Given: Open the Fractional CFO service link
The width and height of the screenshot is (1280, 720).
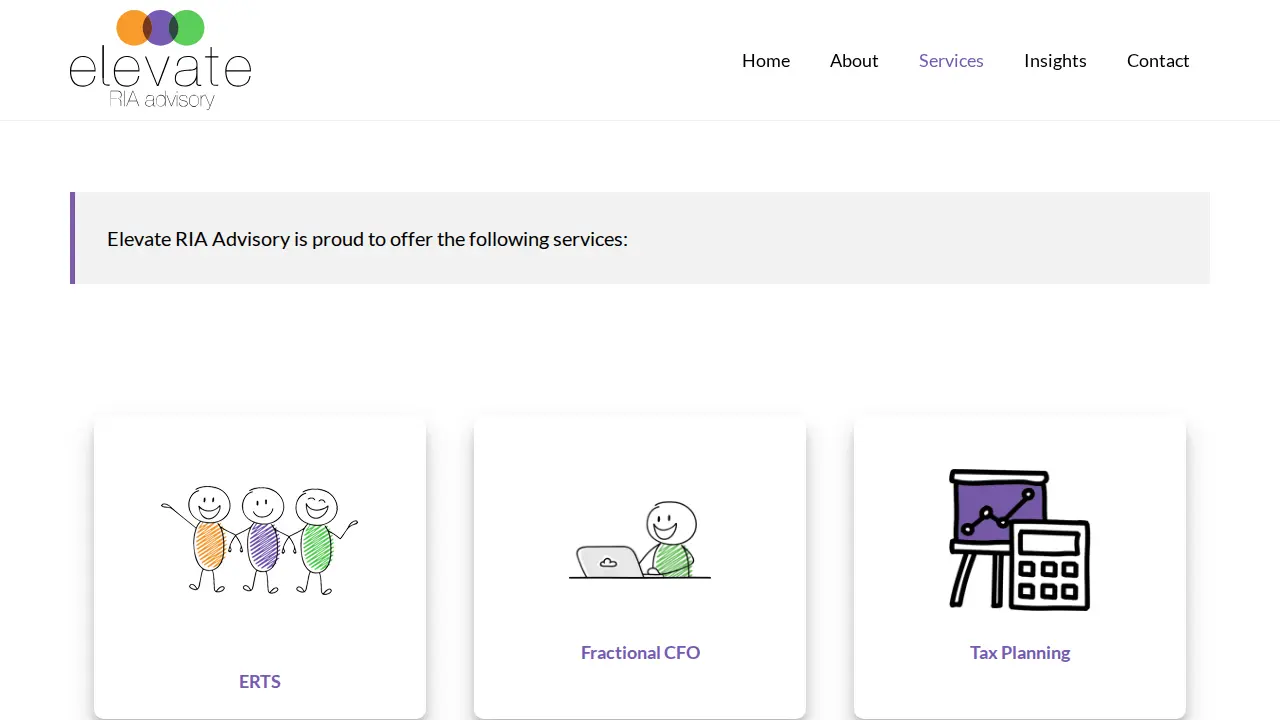Looking at the screenshot, I should [x=640, y=653].
